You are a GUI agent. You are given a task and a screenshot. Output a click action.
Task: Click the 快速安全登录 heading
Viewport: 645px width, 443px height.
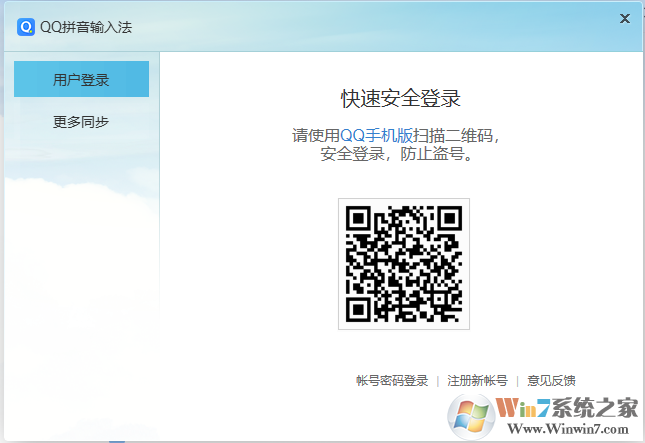tap(401, 98)
